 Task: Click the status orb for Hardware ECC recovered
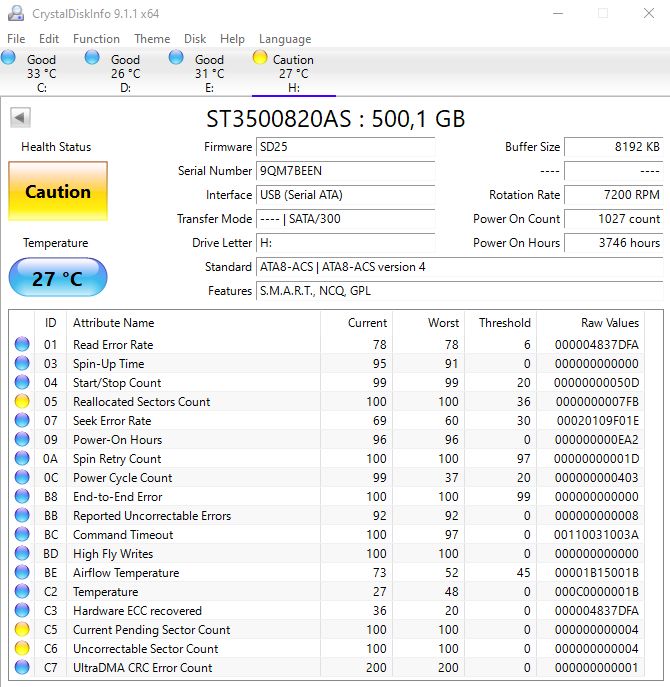[x=22, y=610]
